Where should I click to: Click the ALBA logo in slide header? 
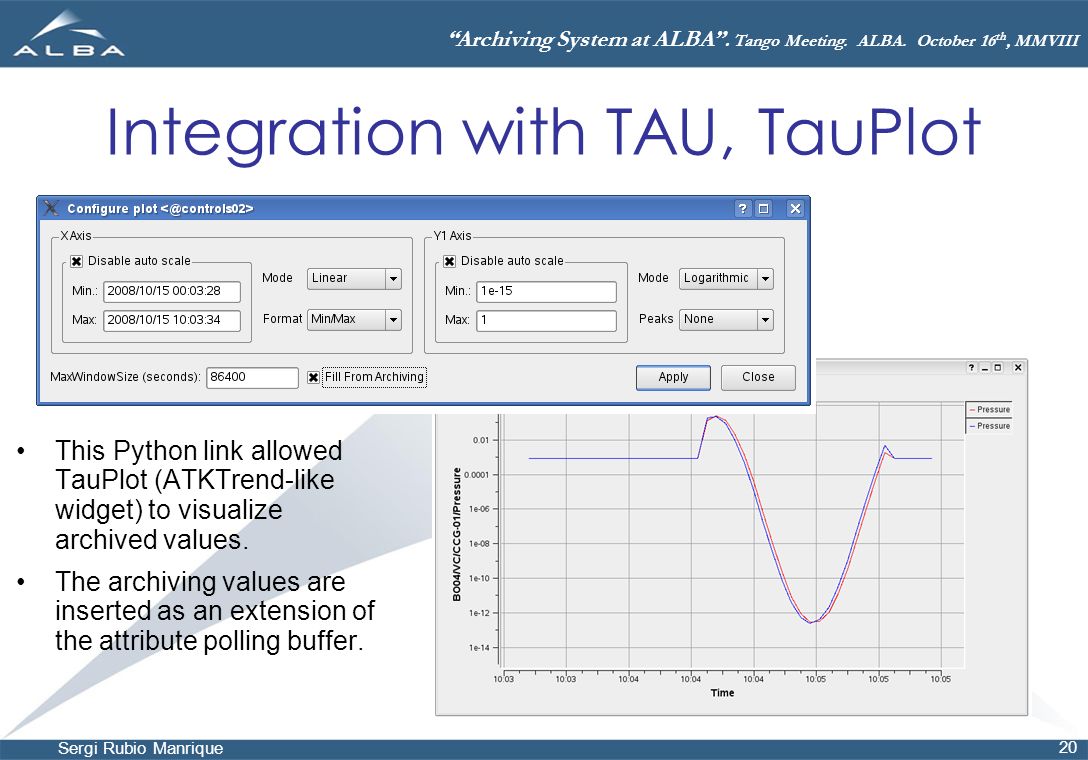click(x=69, y=33)
